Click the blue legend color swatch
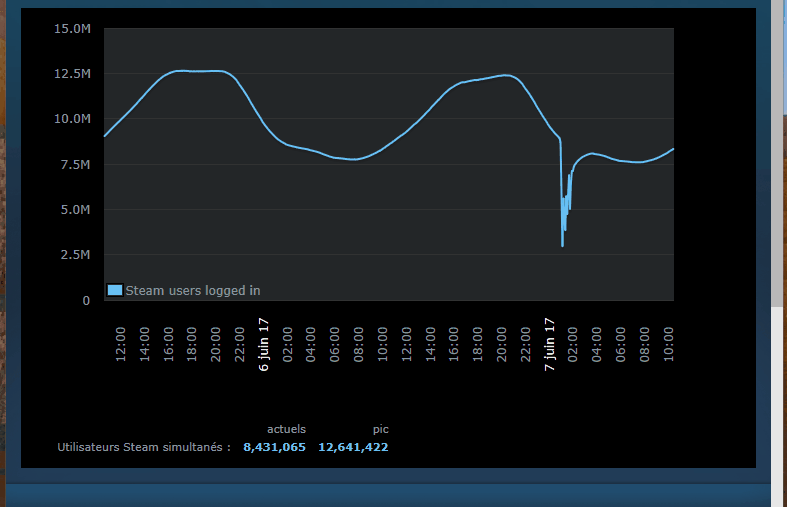The height and width of the screenshot is (507, 787). point(115,290)
